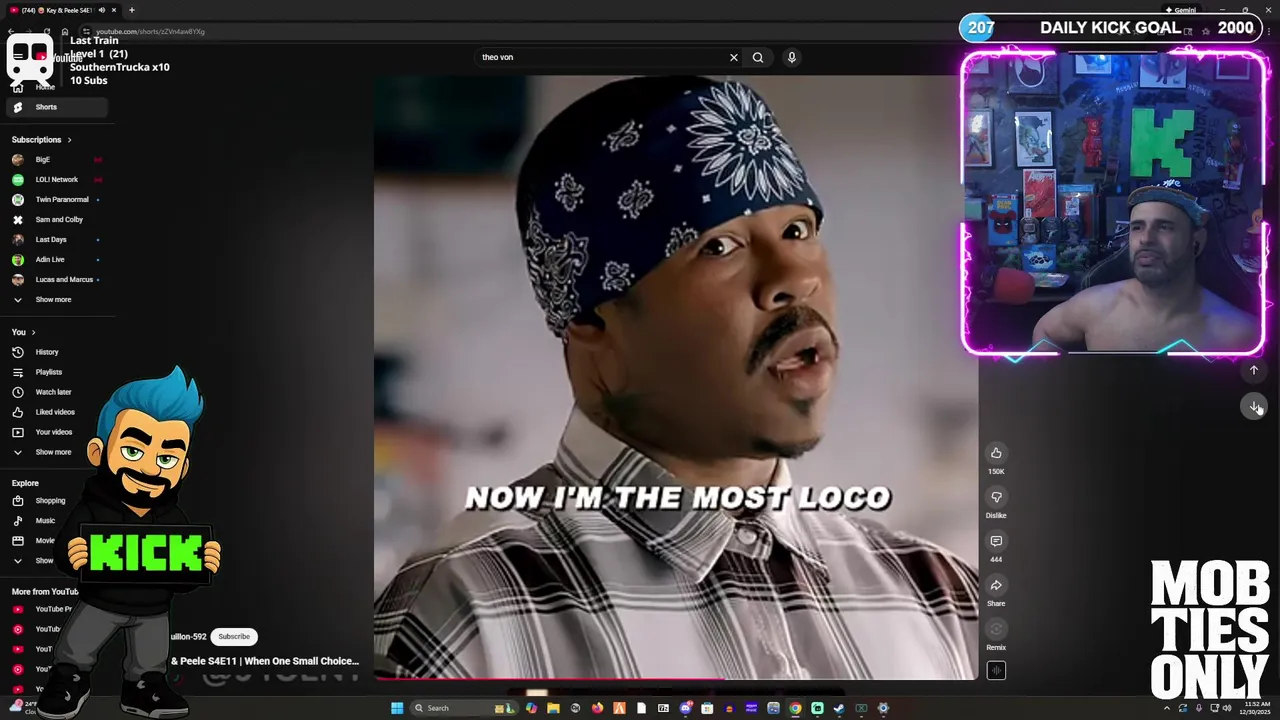Open the BigE subscription channel

pyautogui.click(x=58, y=159)
